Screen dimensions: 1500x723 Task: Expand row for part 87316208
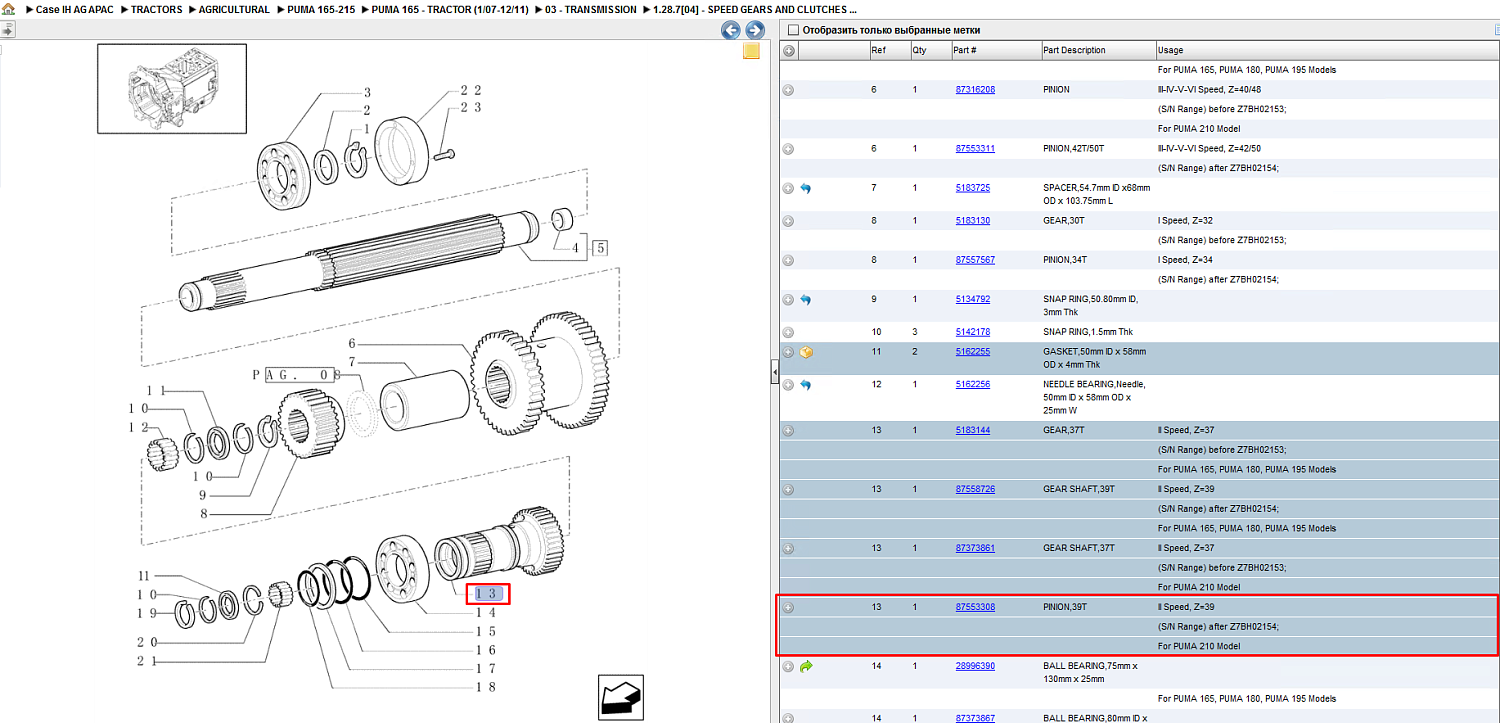[x=788, y=90]
